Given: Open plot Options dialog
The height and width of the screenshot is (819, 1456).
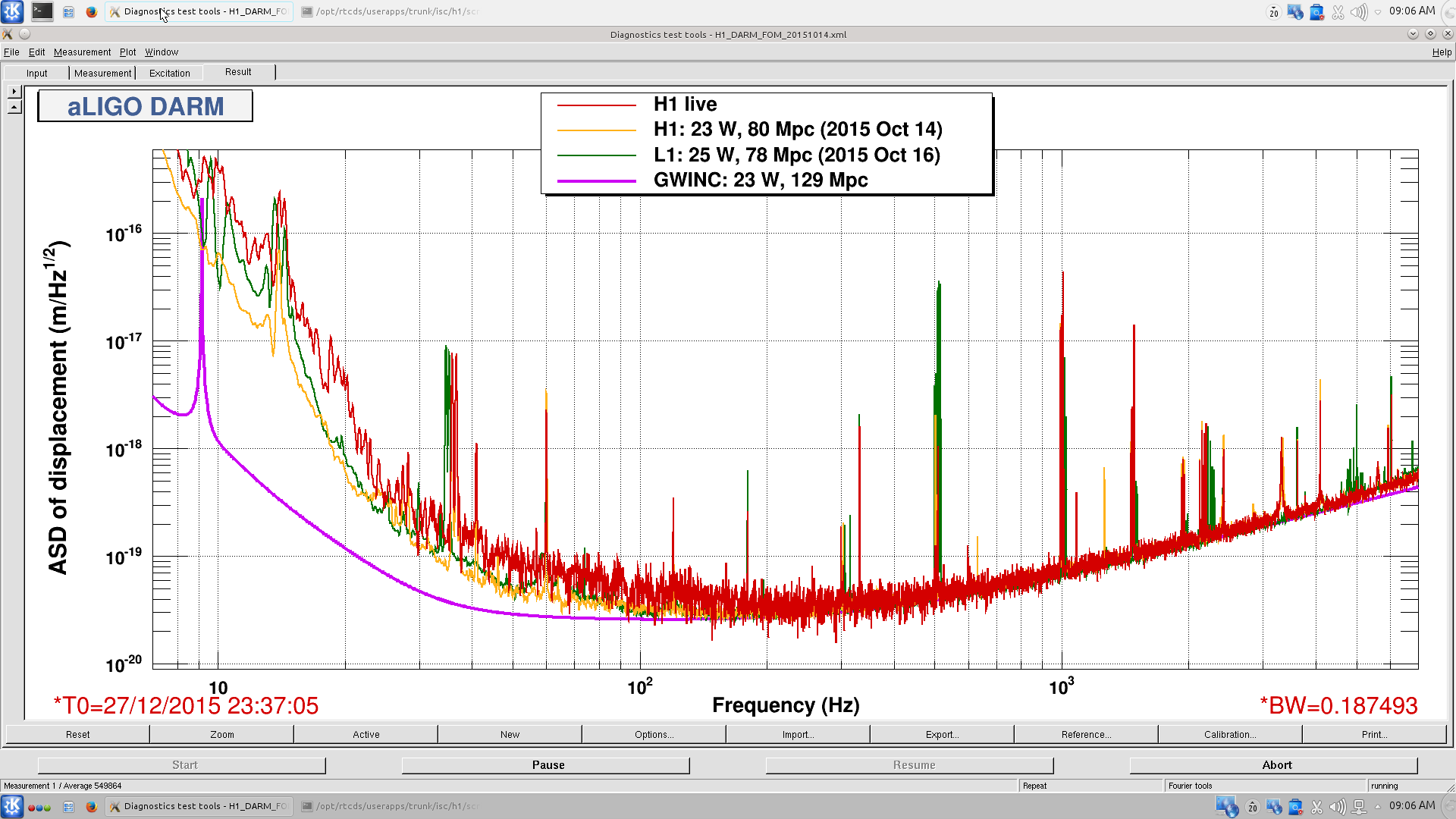Looking at the screenshot, I should 654,734.
